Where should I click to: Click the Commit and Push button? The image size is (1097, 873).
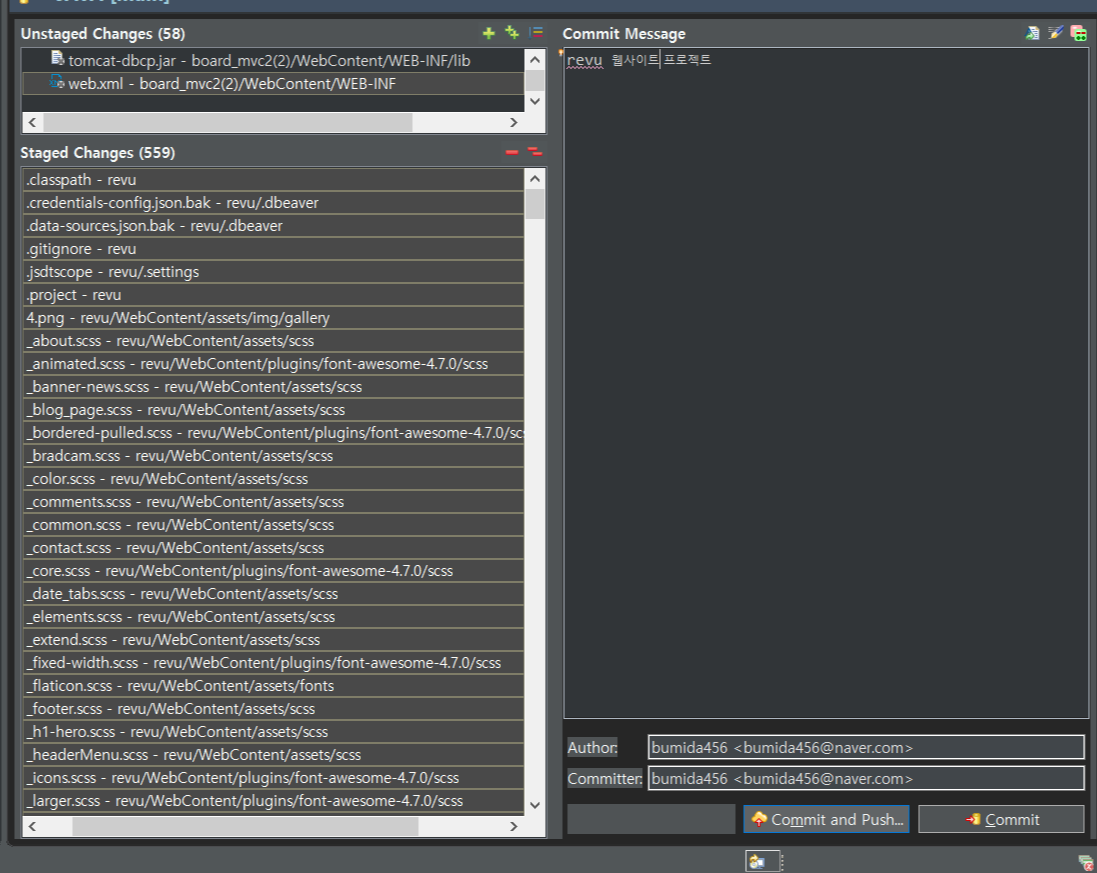pyautogui.click(x=826, y=819)
